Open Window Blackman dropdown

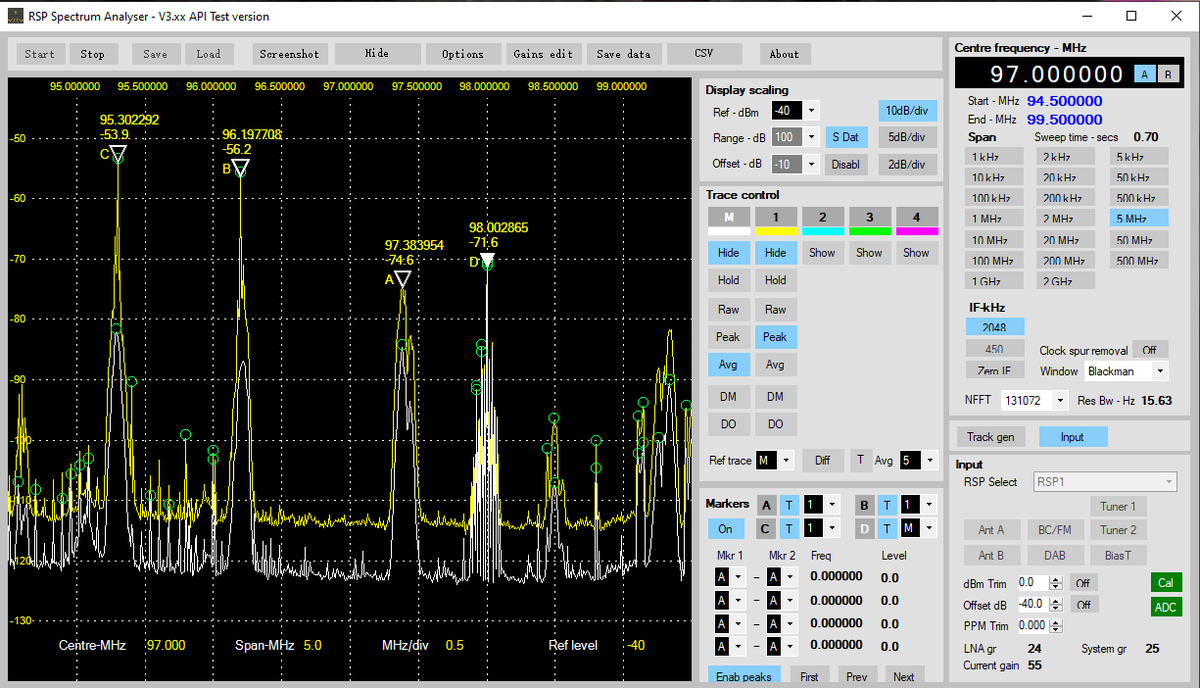[x=1160, y=371]
